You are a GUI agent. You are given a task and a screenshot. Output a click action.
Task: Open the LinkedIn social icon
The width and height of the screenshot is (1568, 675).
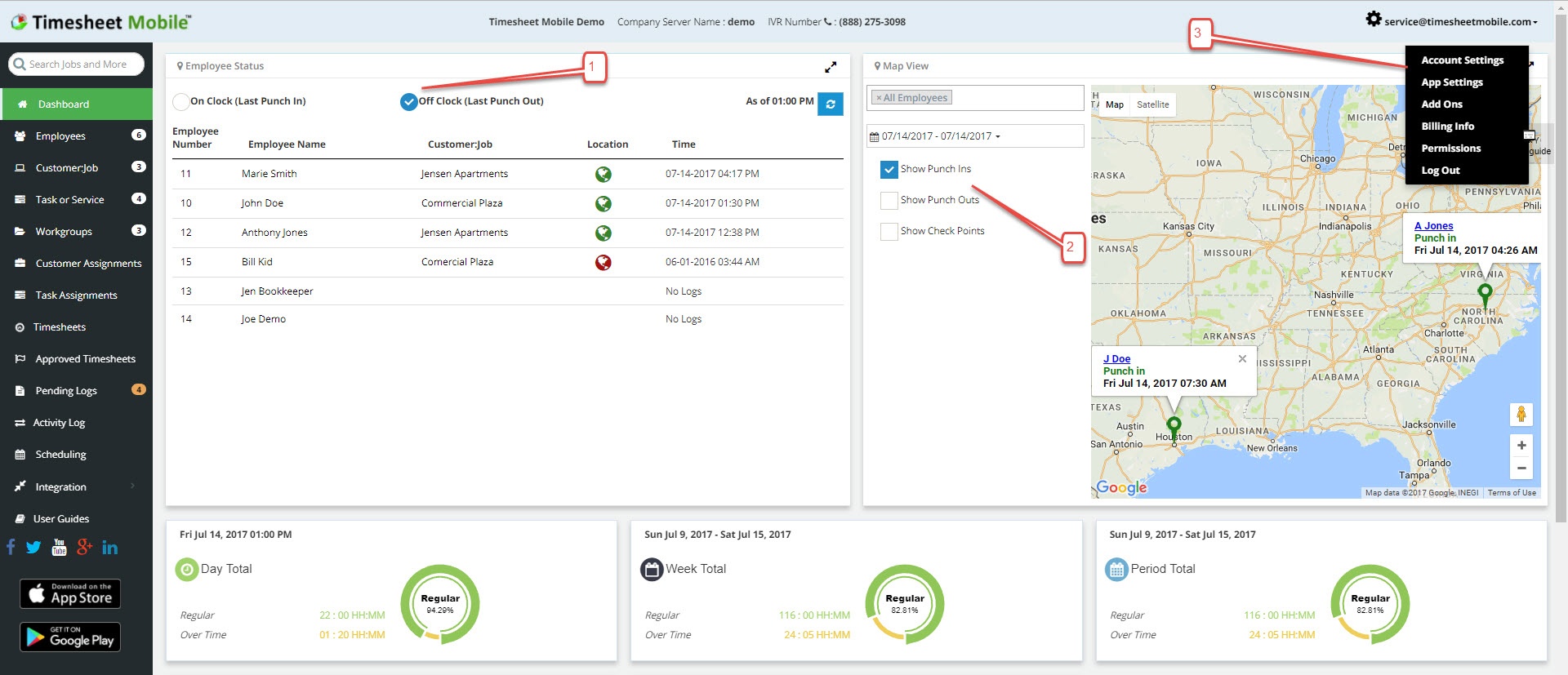[109, 548]
